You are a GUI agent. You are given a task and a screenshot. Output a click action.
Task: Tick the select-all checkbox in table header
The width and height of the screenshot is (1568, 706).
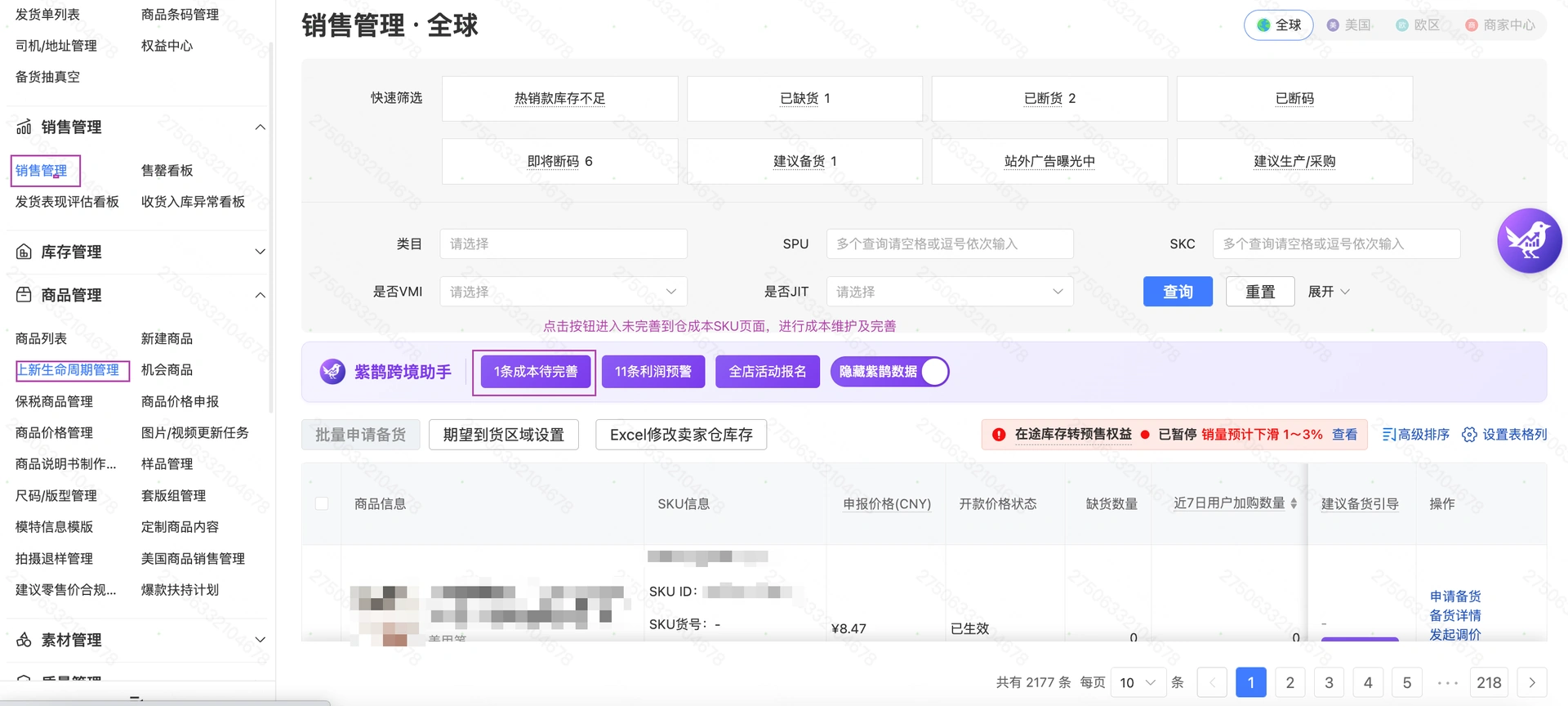click(322, 503)
